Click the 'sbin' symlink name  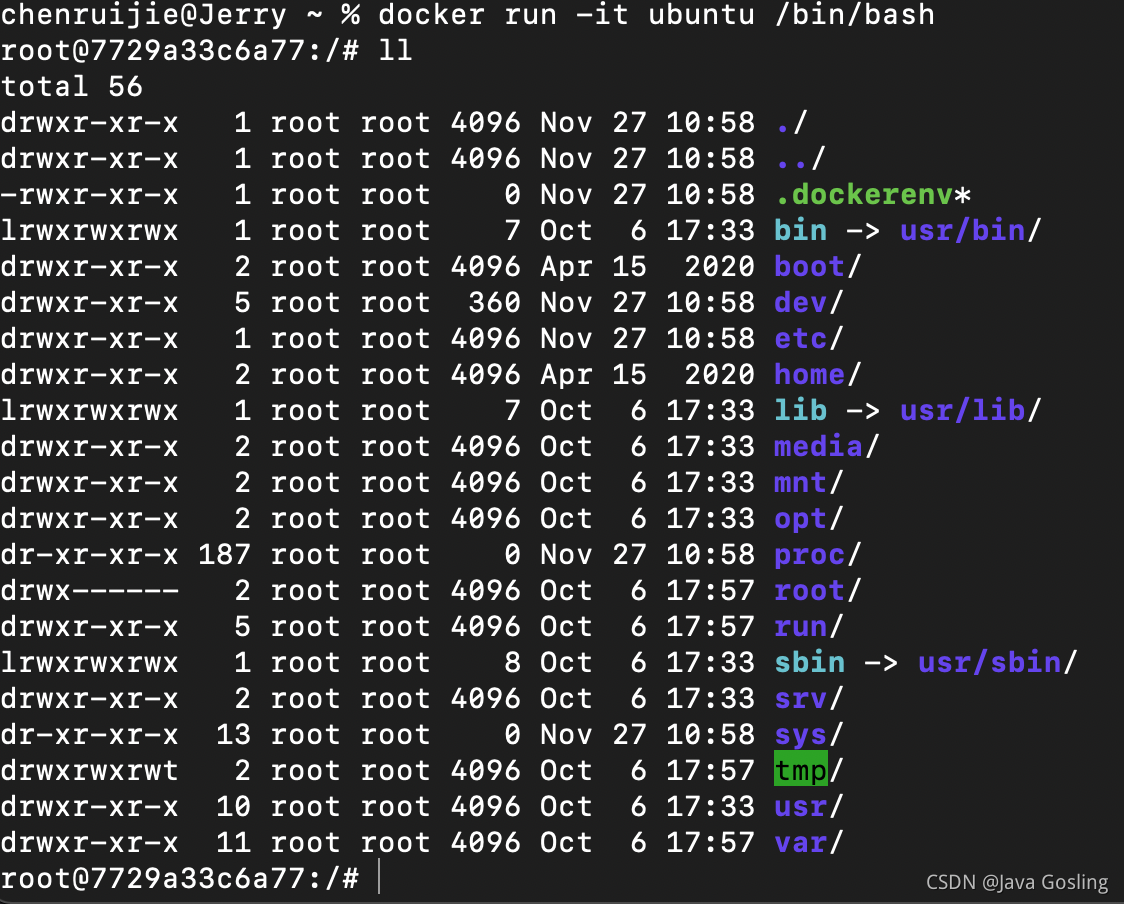point(810,662)
